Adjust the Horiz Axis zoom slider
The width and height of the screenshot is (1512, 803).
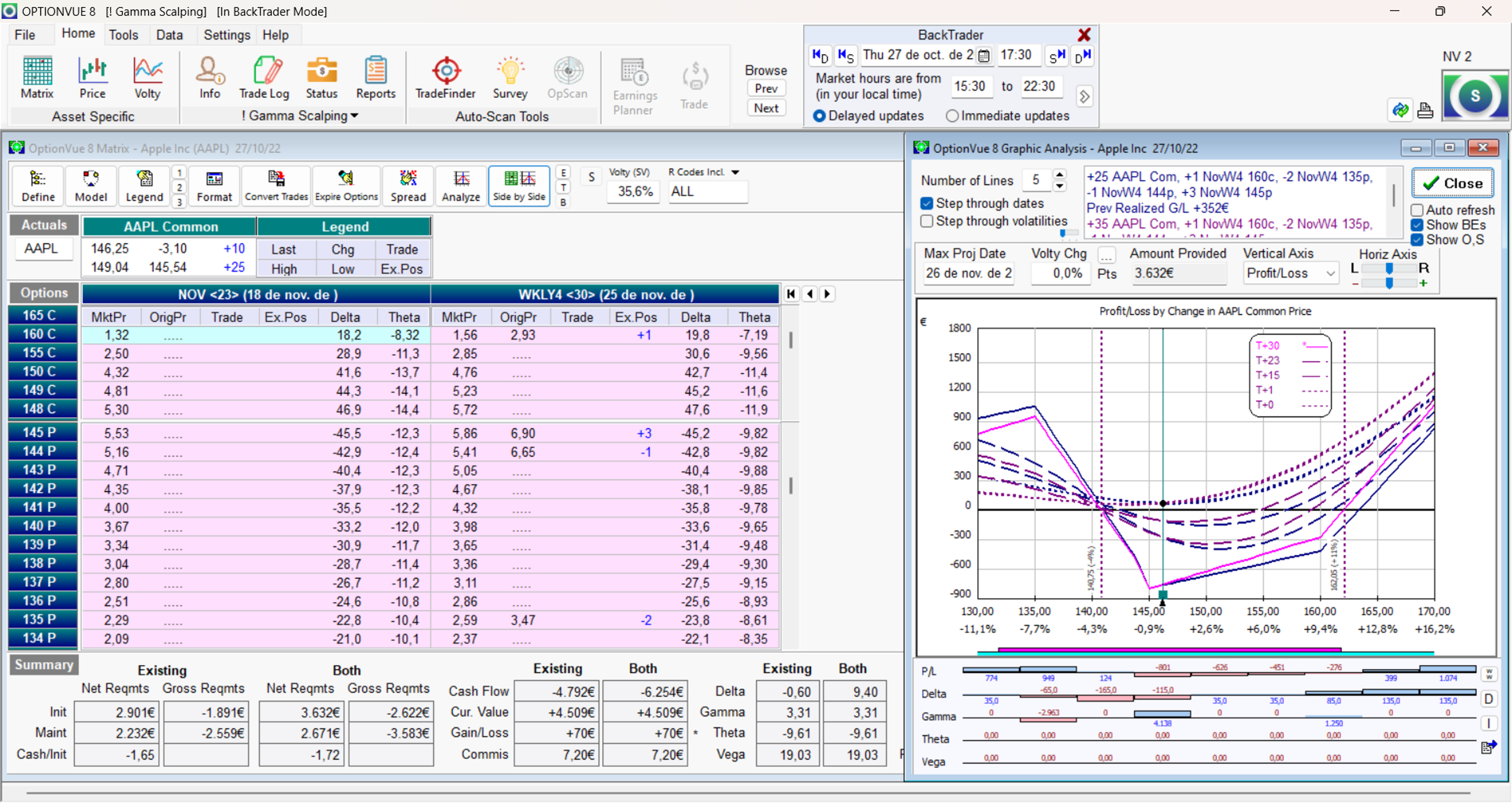[x=1389, y=283]
